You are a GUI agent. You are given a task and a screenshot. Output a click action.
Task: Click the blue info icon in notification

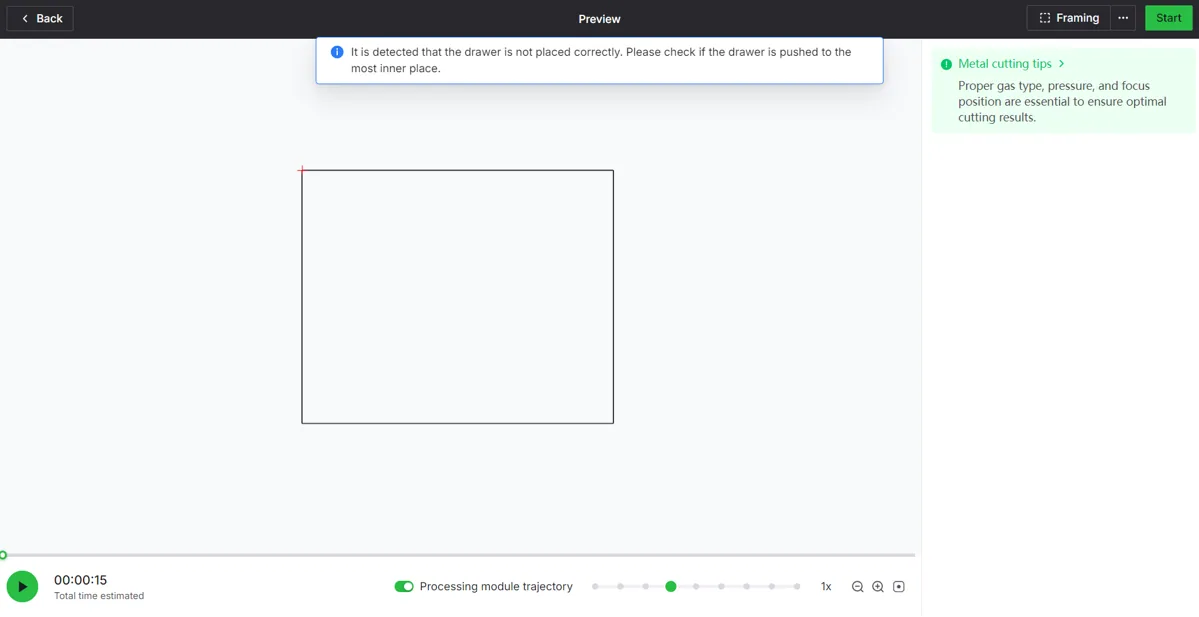(x=336, y=52)
